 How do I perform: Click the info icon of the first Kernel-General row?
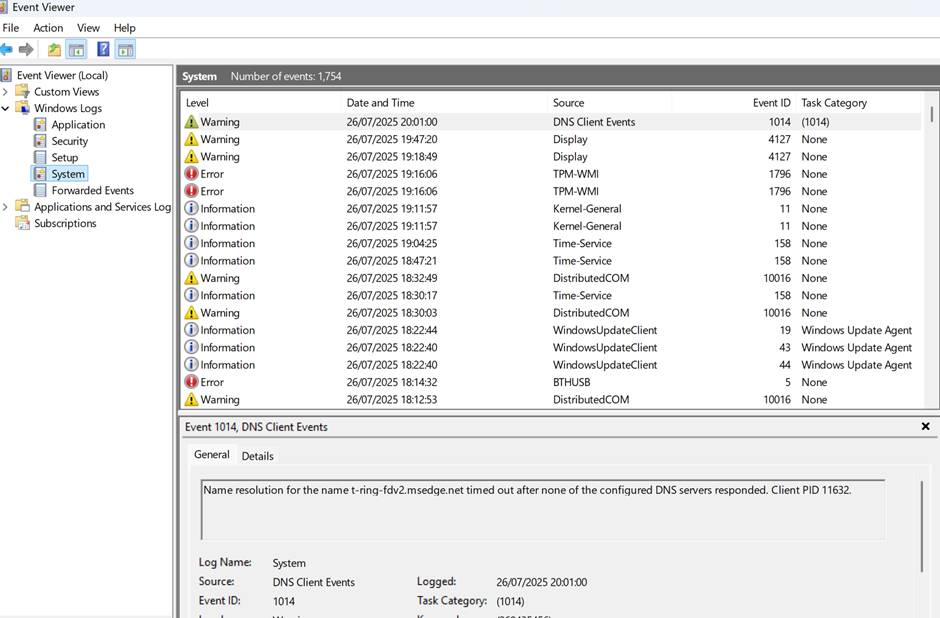pos(191,209)
